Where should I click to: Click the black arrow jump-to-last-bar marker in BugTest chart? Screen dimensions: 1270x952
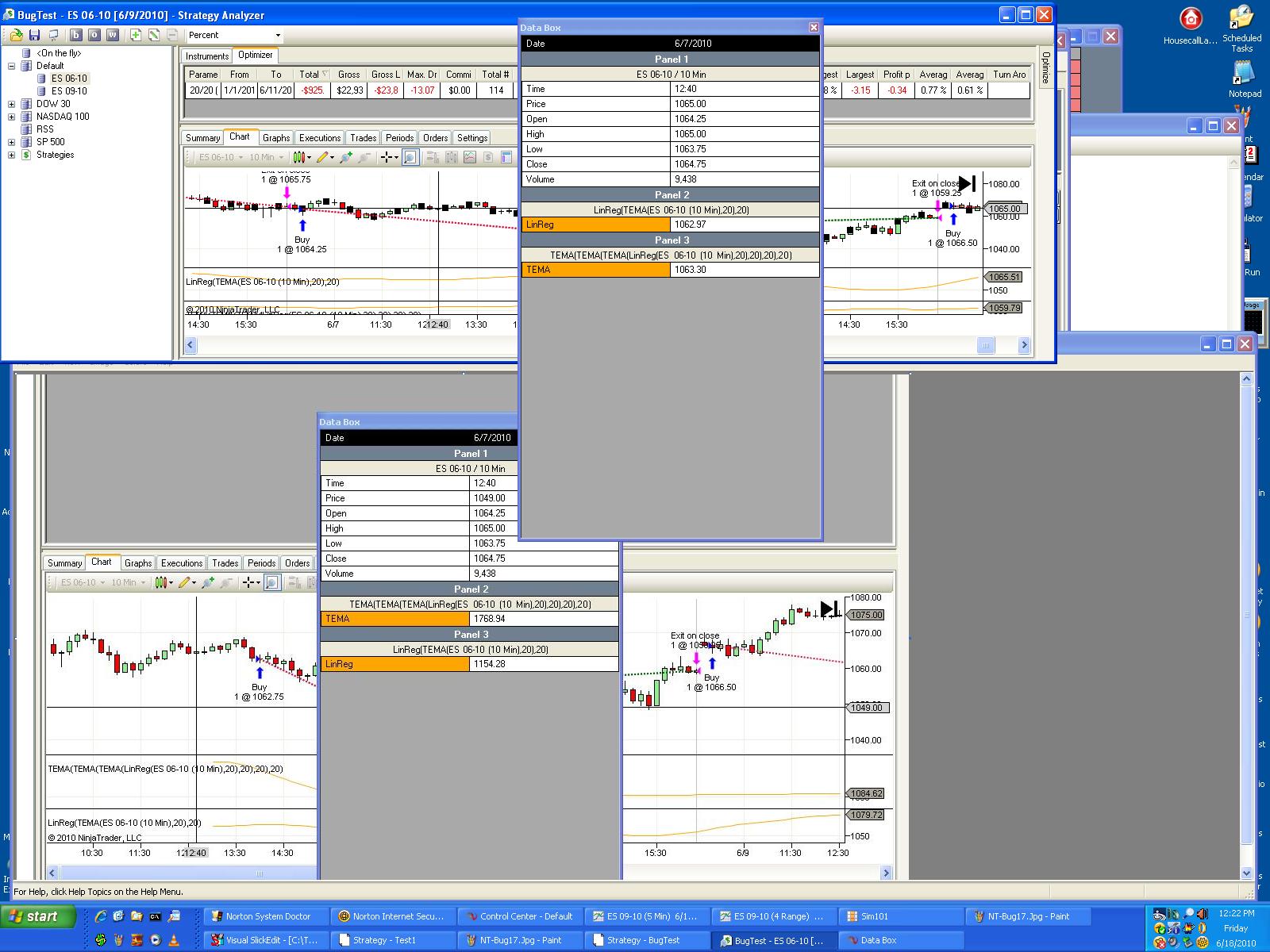pos(967,183)
